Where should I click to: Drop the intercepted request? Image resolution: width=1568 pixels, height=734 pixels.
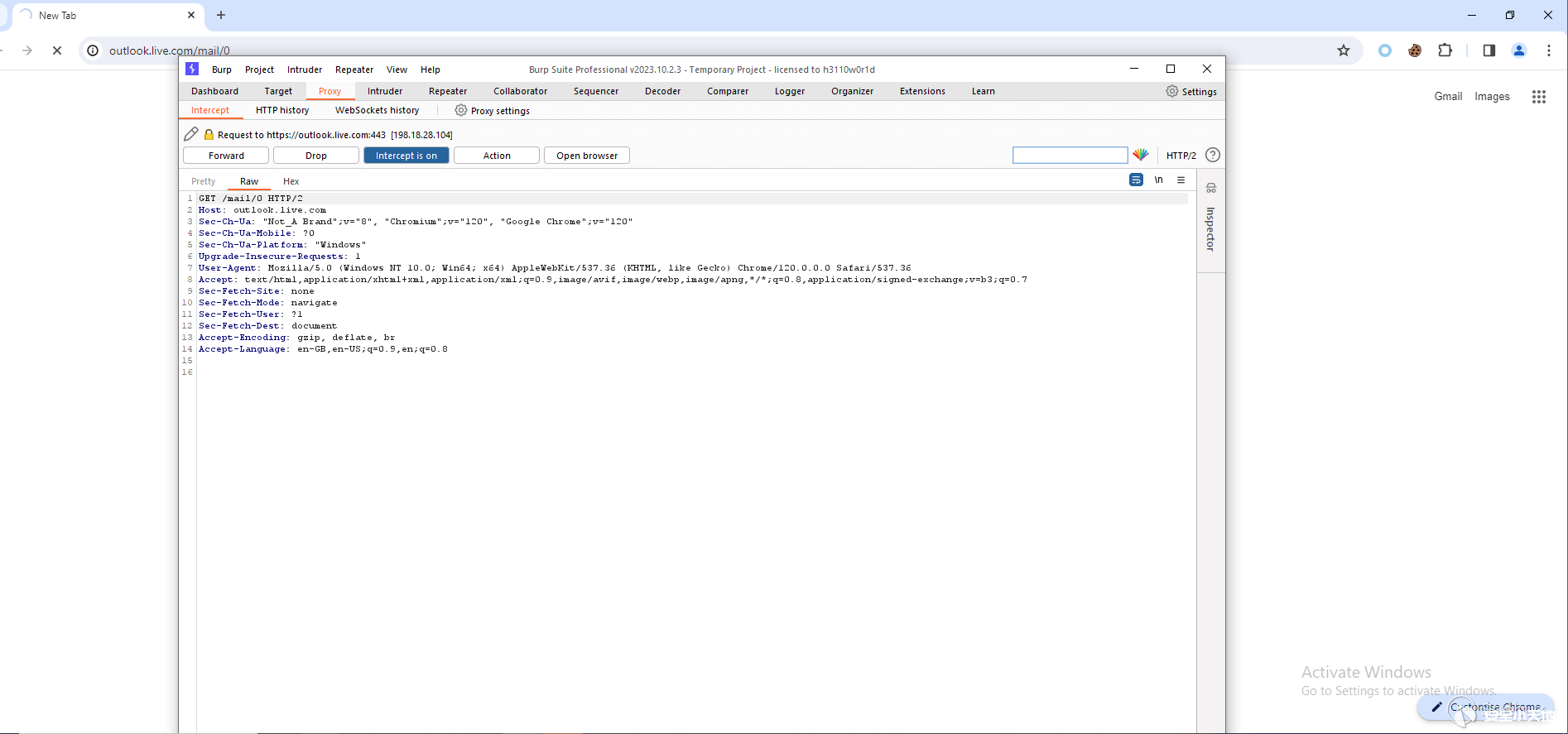pos(316,156)
